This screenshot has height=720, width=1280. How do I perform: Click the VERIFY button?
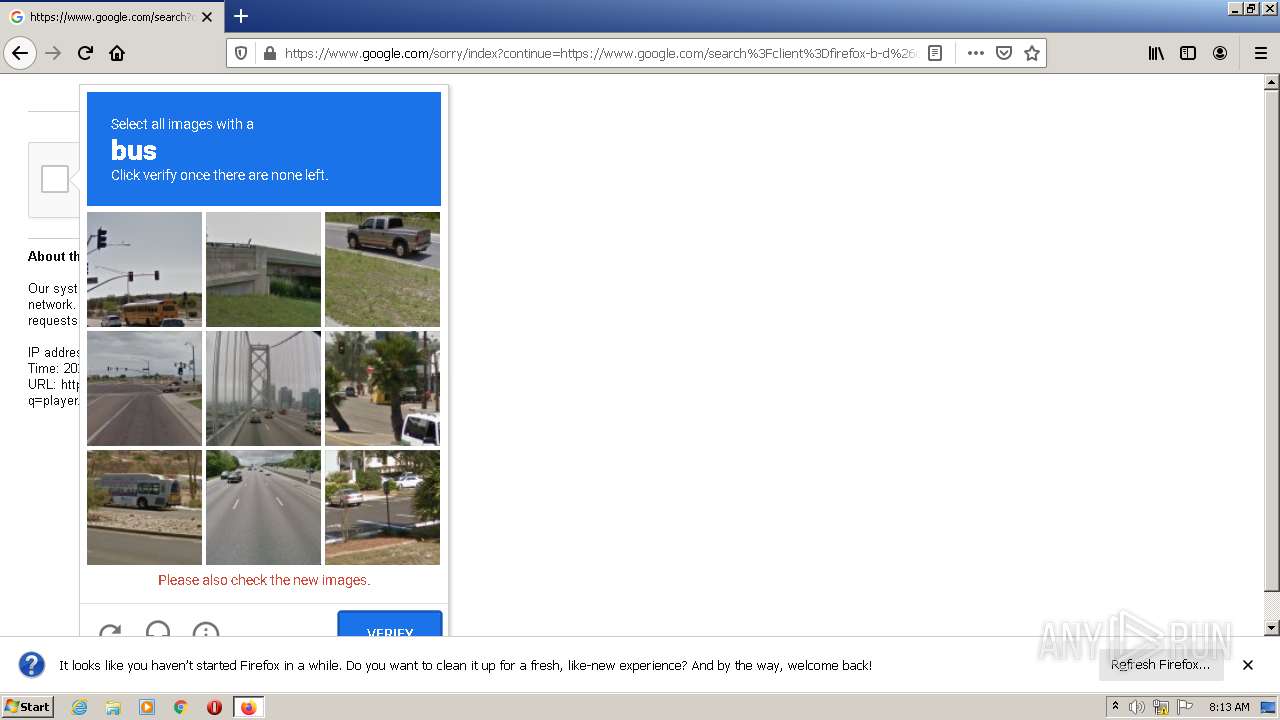coord(390,624)
